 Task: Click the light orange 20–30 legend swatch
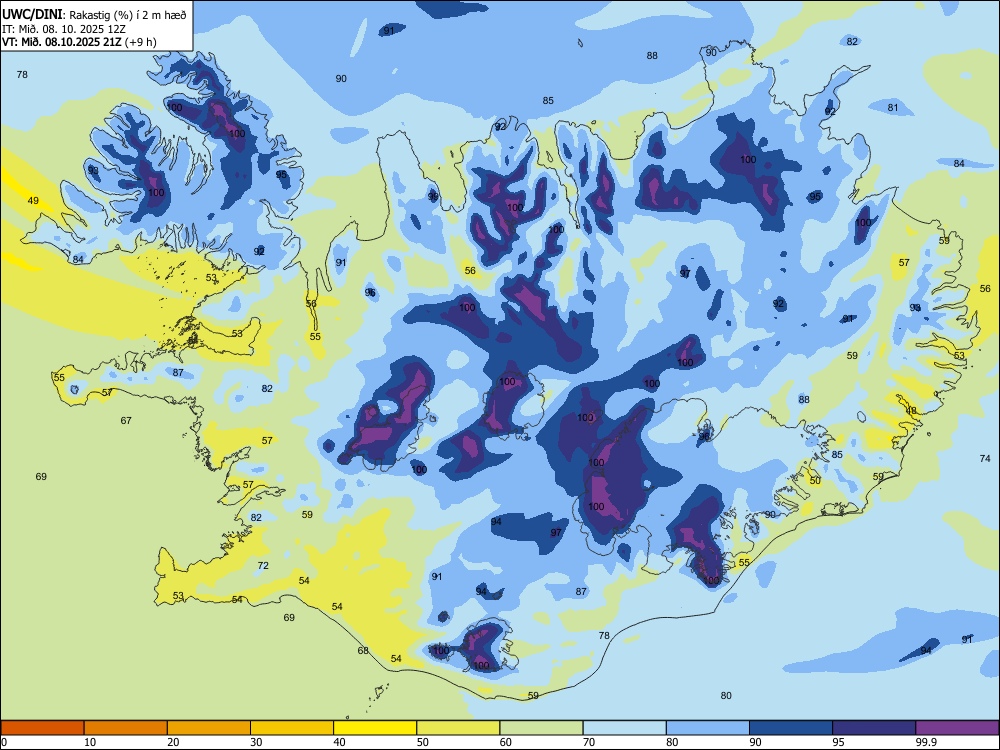point(209,728)
